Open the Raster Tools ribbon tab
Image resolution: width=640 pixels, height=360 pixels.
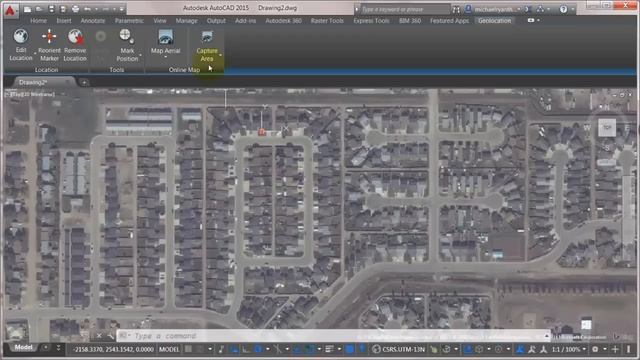[x=327, y=20]
